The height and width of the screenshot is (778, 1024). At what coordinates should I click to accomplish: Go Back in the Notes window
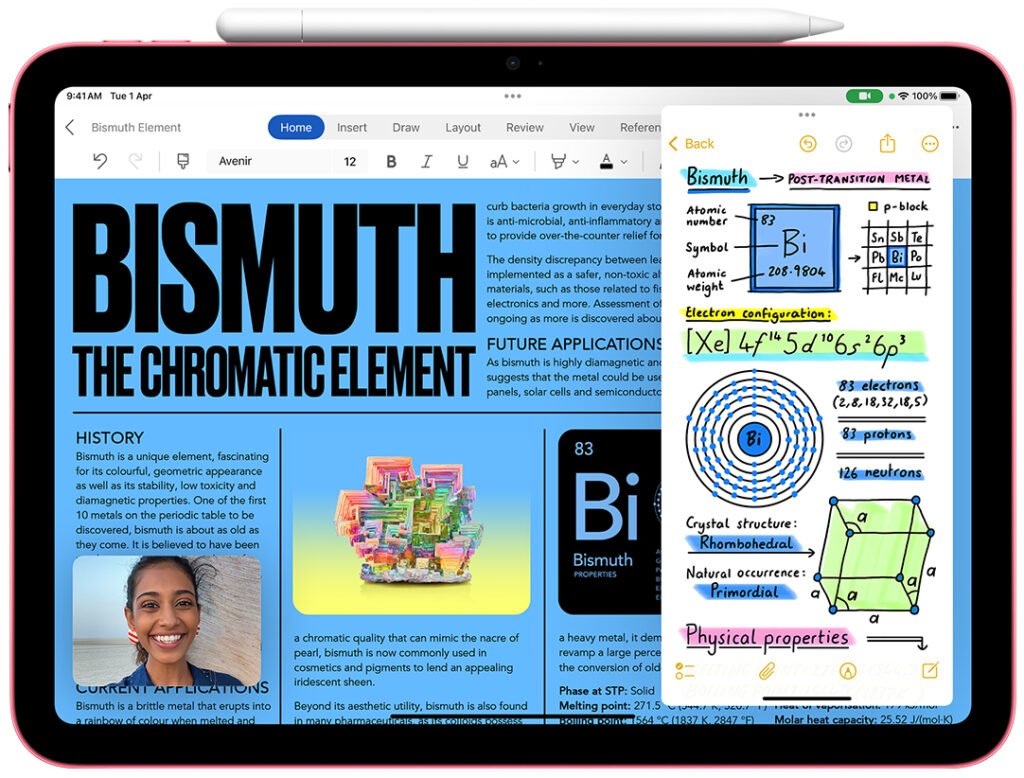point(691,144)
